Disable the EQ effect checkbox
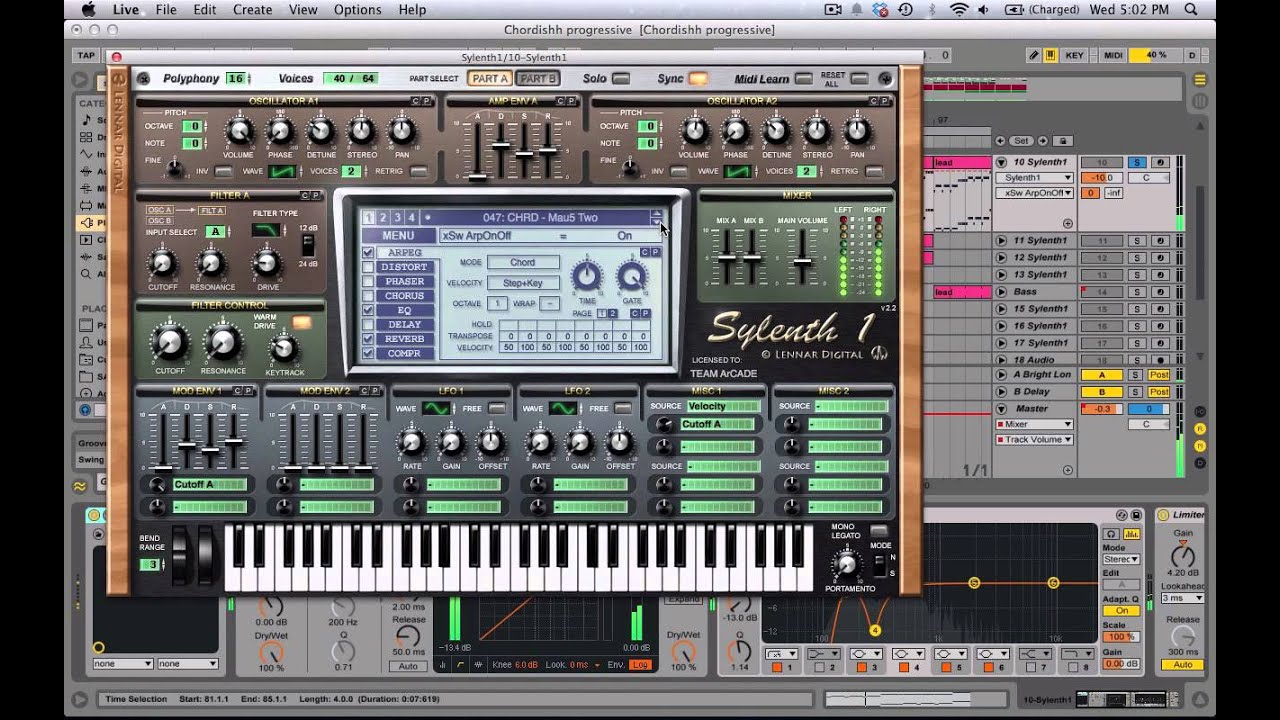This screenshot has height=720, width=1280. tap(368, 311)
